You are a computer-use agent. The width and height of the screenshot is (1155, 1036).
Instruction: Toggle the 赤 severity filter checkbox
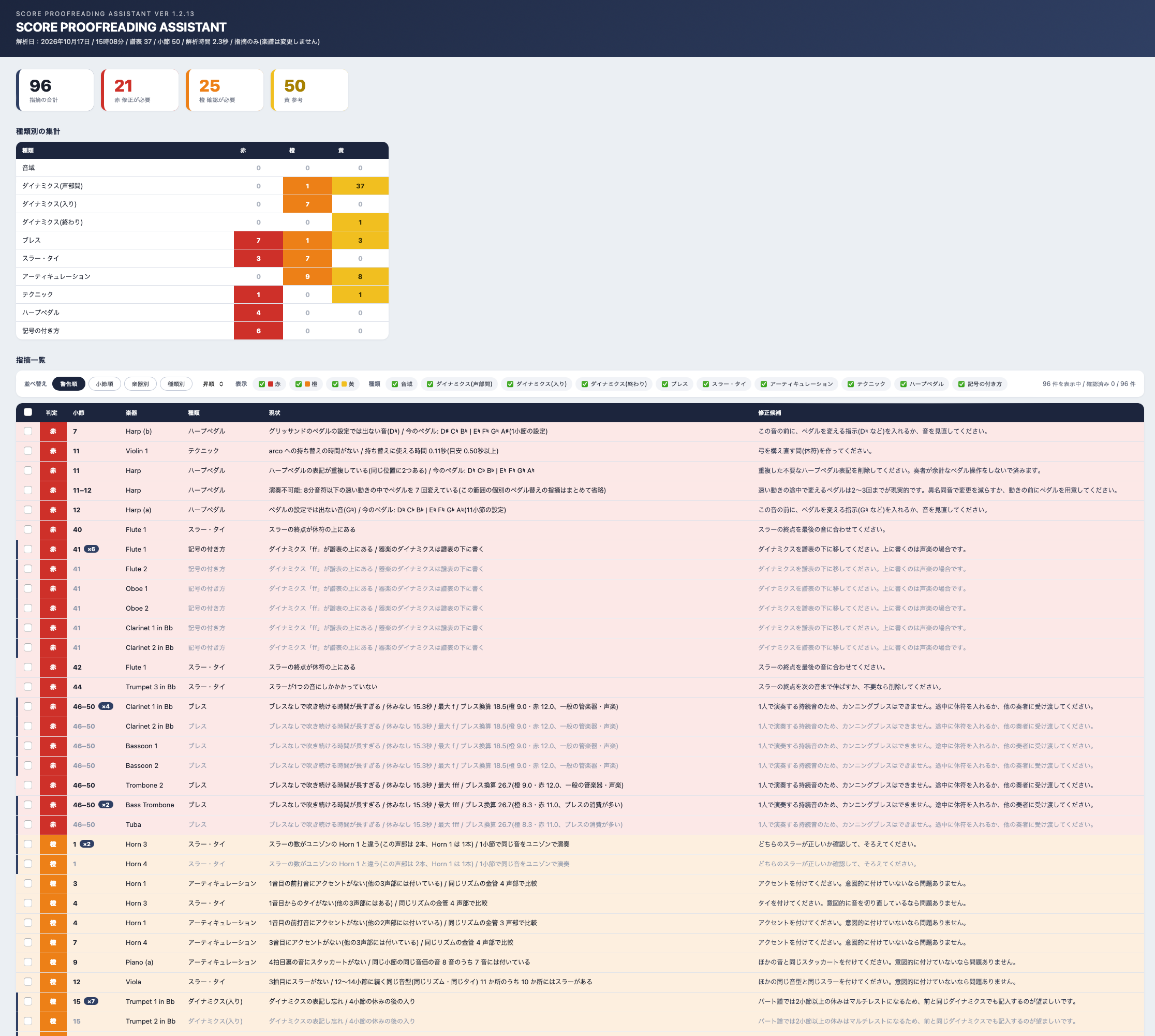tap(262, 383)
